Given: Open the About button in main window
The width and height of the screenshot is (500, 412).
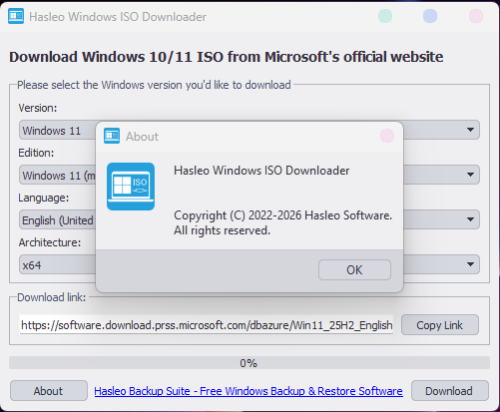Looking at the screenshot, I should 49,391.
